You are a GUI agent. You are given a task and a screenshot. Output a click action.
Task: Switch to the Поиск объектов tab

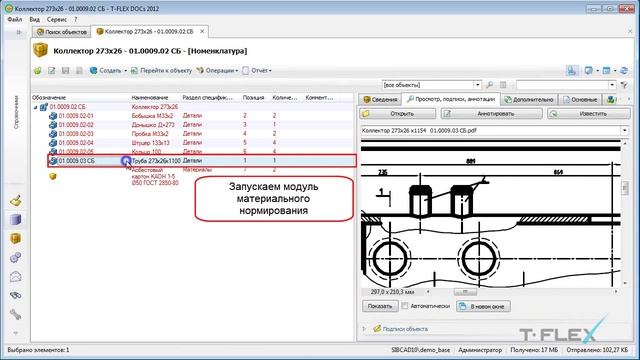click(62, 31)
